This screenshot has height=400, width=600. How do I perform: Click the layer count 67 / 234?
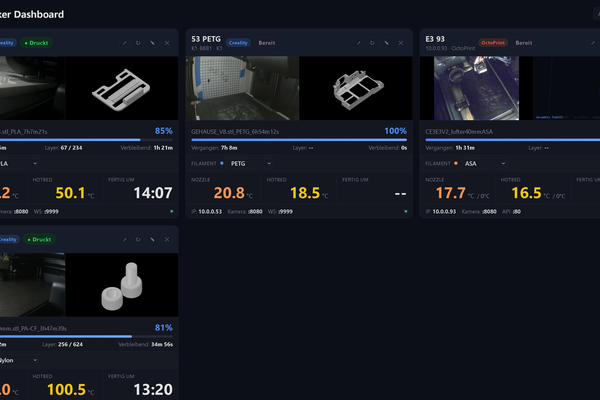click(71, 148)
